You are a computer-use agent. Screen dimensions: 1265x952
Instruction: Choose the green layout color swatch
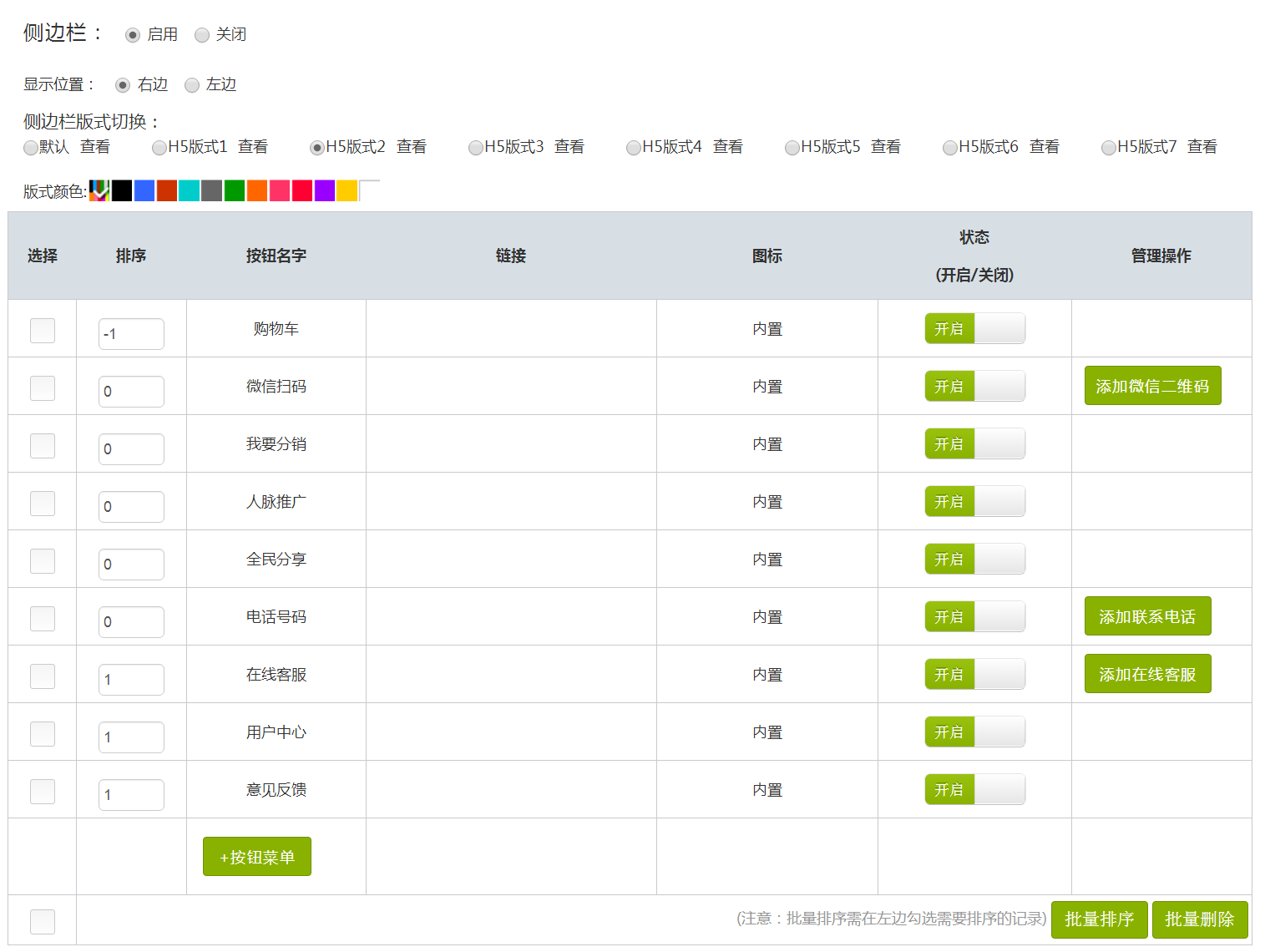[235, 190]
